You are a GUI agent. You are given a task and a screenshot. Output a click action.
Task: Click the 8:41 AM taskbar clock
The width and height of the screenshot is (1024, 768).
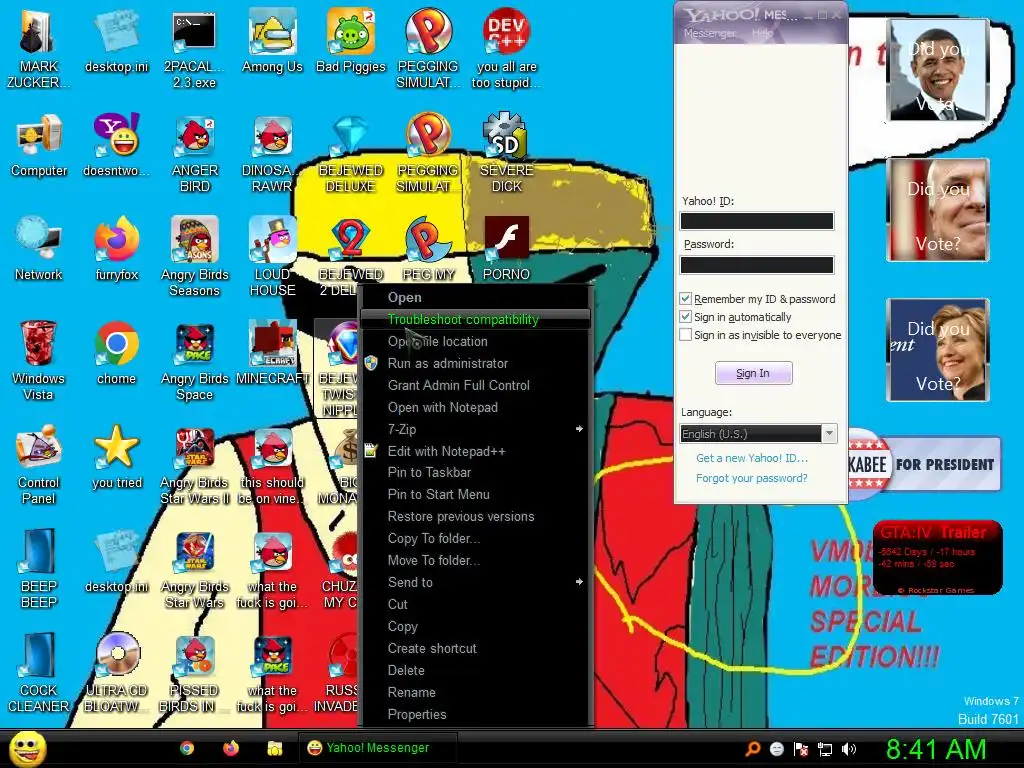click(x=936, y=749)
